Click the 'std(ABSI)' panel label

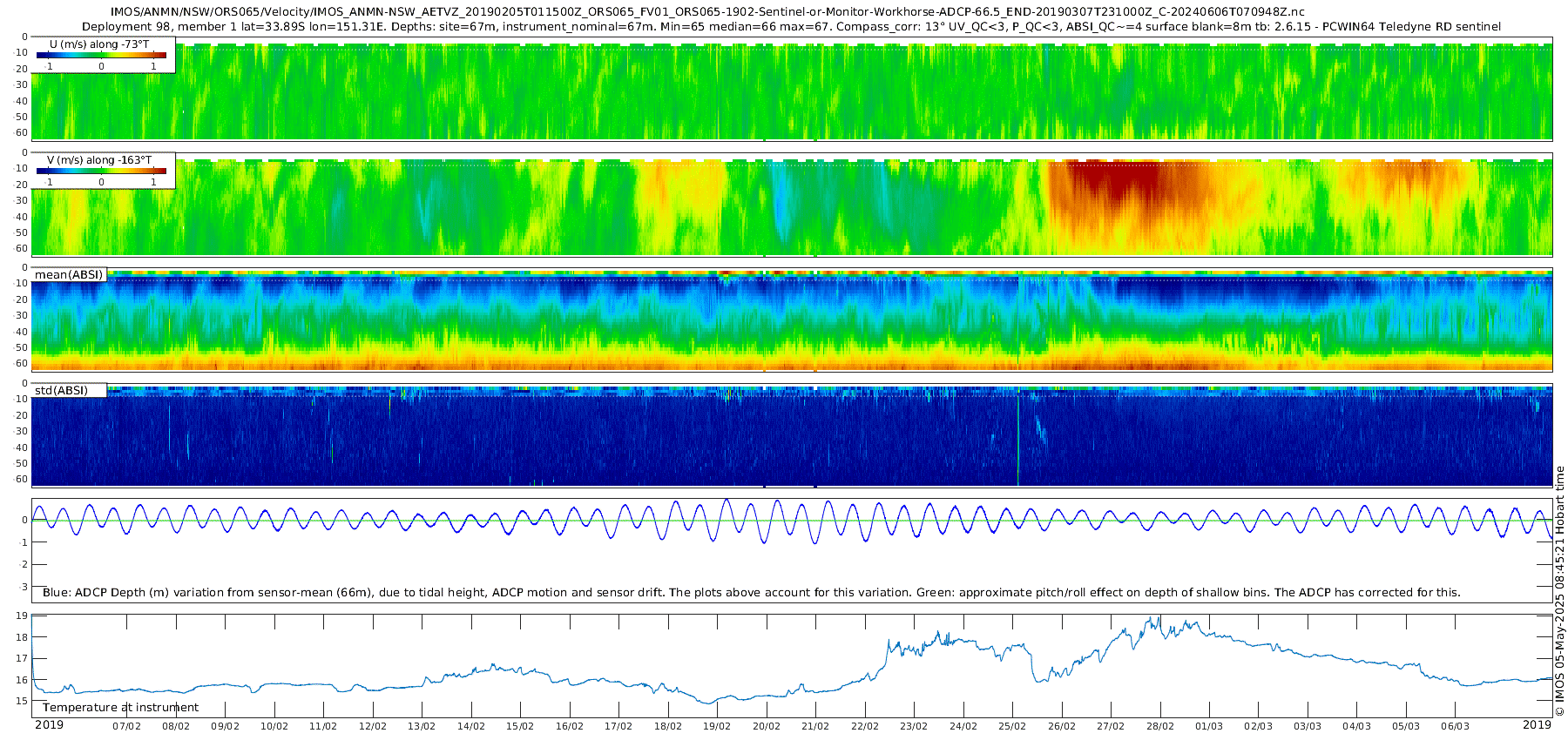pos(61,390)
